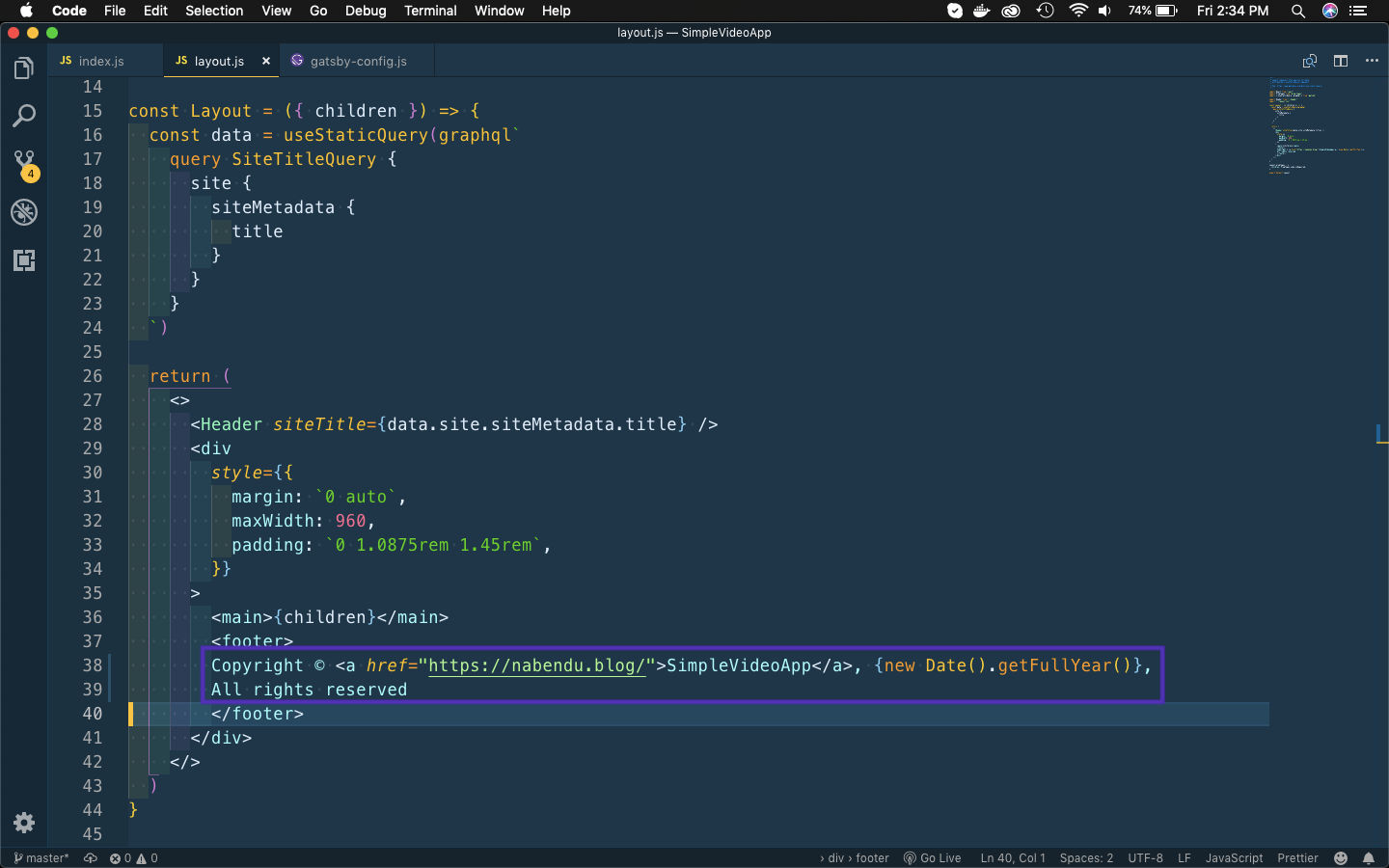Open the Search view in activity bar
The height and width of the screenshot is (868, 1389).
(24, 117)
